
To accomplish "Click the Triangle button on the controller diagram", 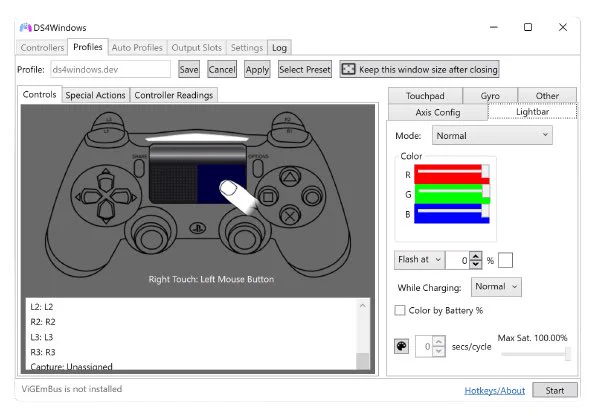I will coord(290,177).
